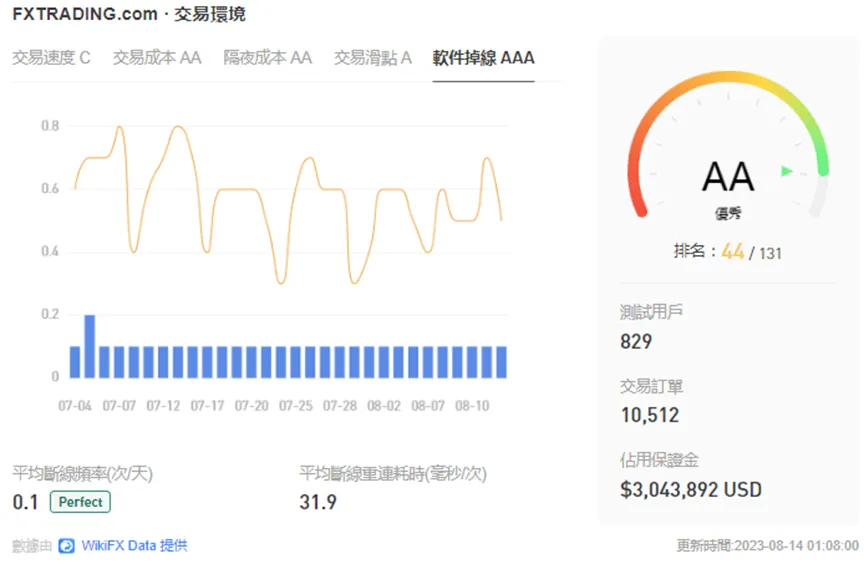864x564 pixels.
Task: Click the 08-02 date axis label
Action: (x=384, y=406)
